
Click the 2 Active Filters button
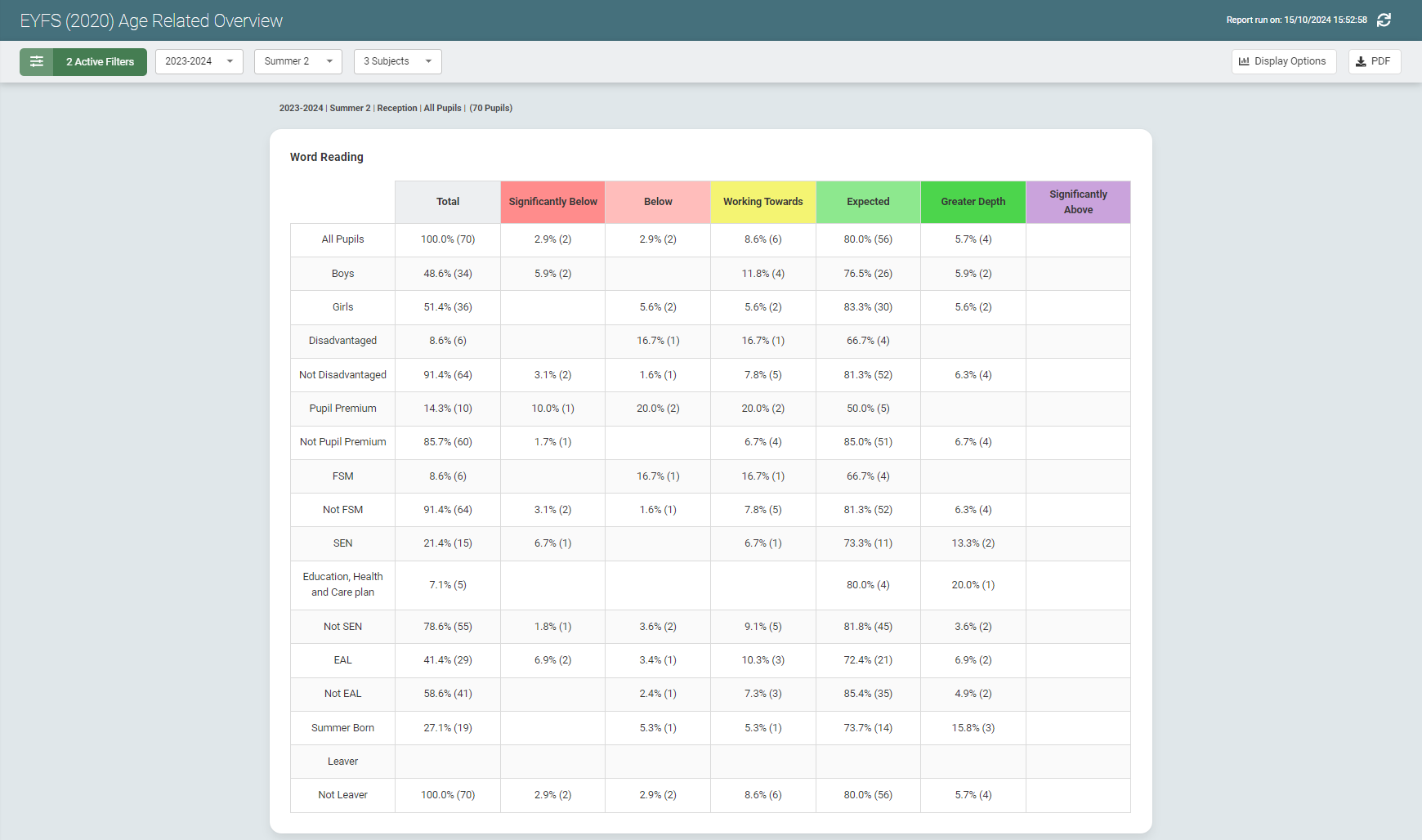pyautogui.click(x=99, y=61)
